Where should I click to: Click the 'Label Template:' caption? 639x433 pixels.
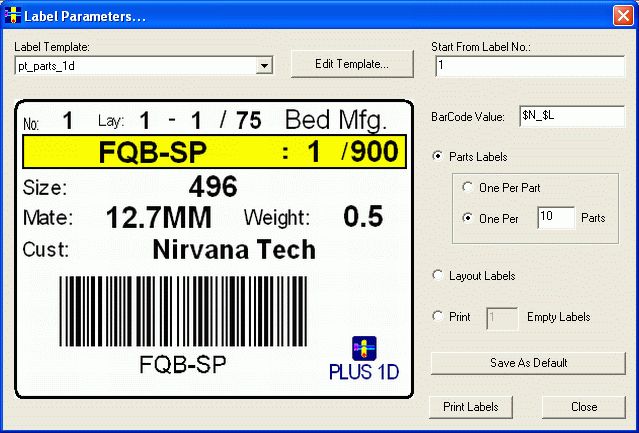click(52, 47)
